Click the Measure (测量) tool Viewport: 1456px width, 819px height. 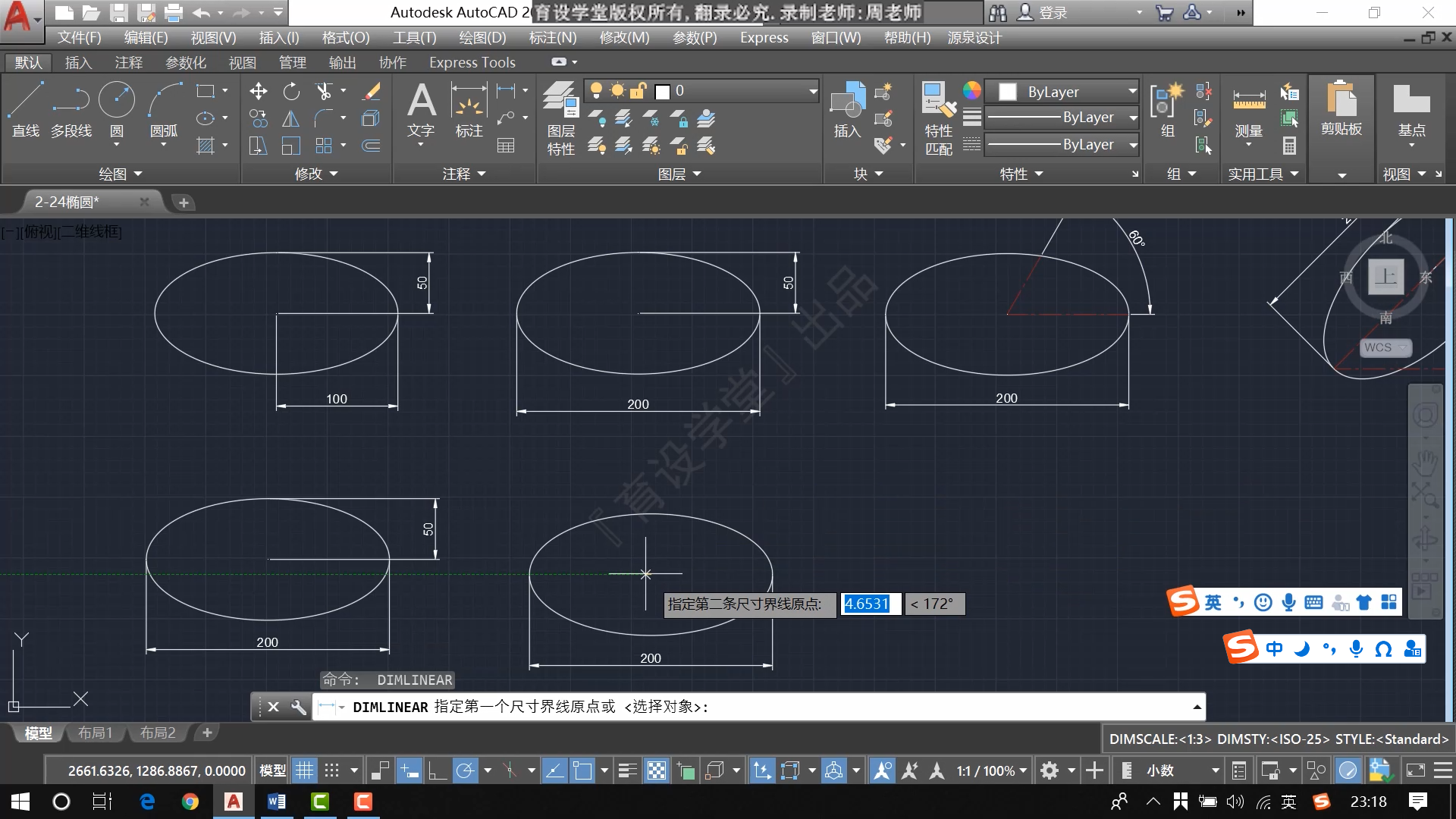coord(1249,112)
